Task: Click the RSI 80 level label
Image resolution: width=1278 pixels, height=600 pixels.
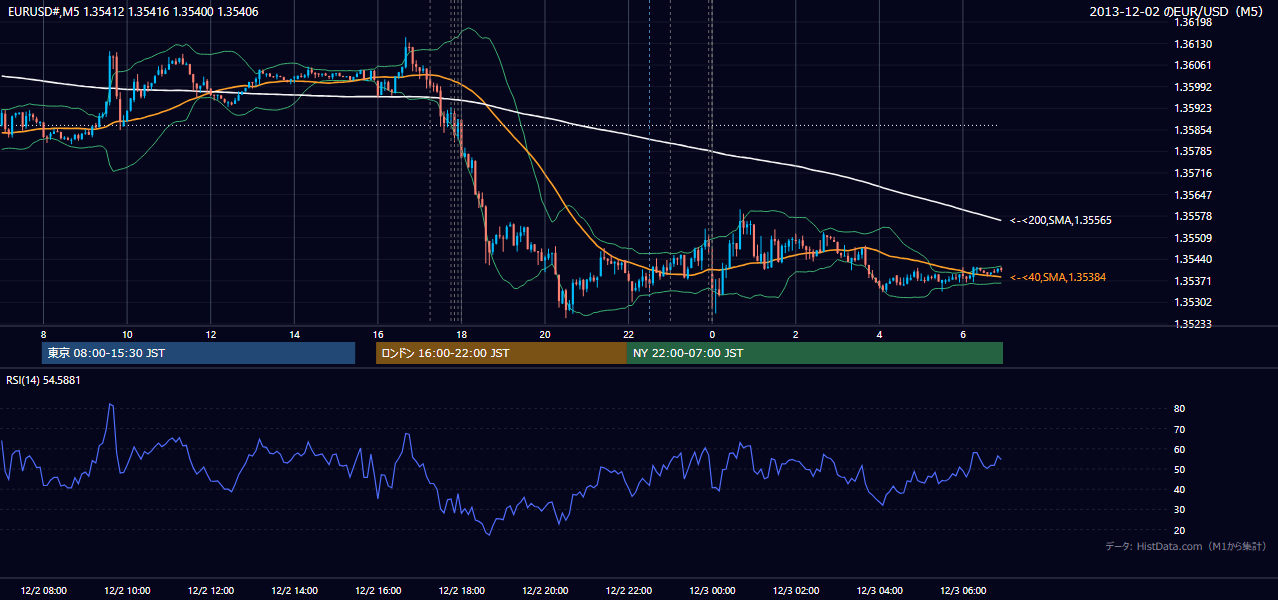Action: [1180, 409]
